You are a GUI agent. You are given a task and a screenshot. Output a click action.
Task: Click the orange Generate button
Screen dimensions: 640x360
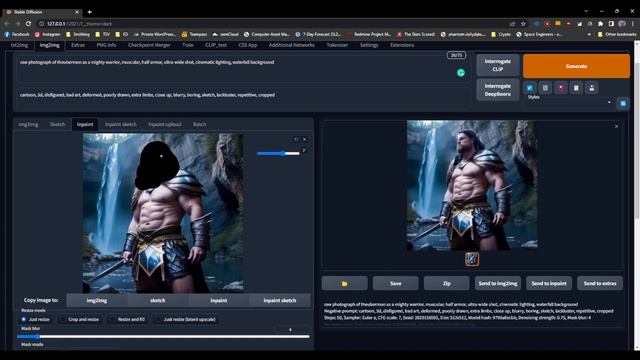coord(576,66)
